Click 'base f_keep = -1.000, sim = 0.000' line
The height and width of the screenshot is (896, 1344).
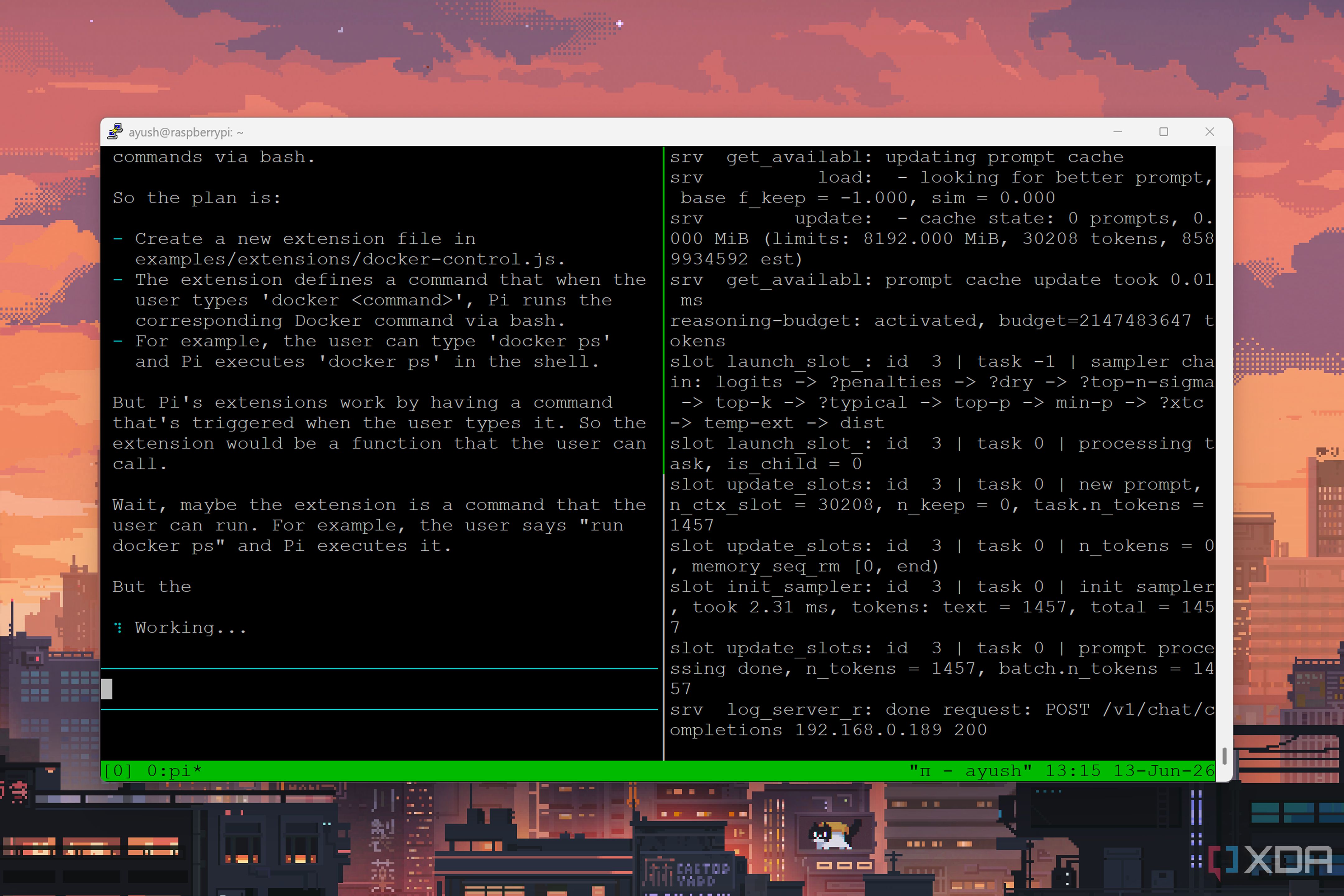[x=867, y=198]
